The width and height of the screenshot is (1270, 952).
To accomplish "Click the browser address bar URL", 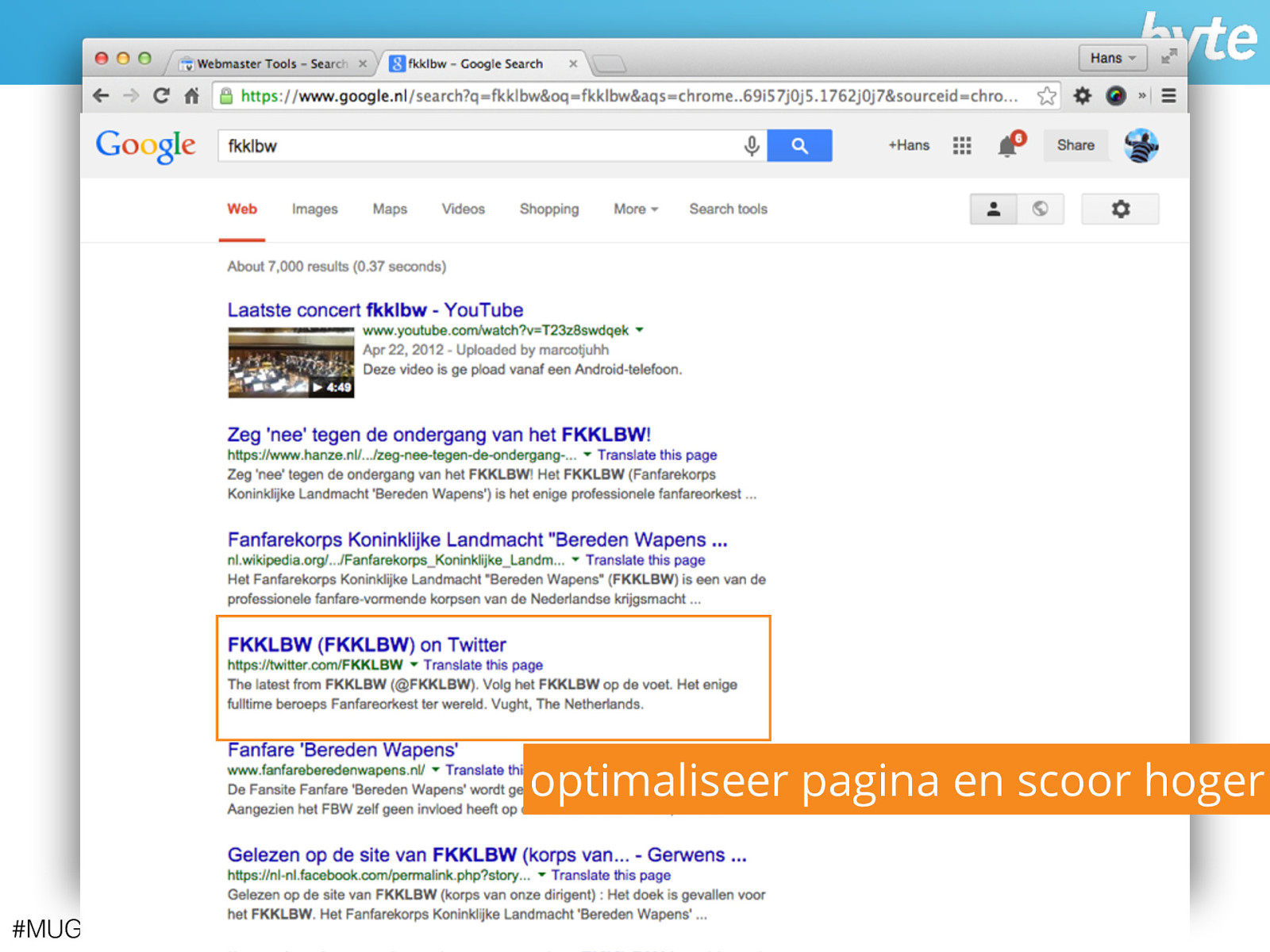I will pyautogui.click(x=629, y=96).
